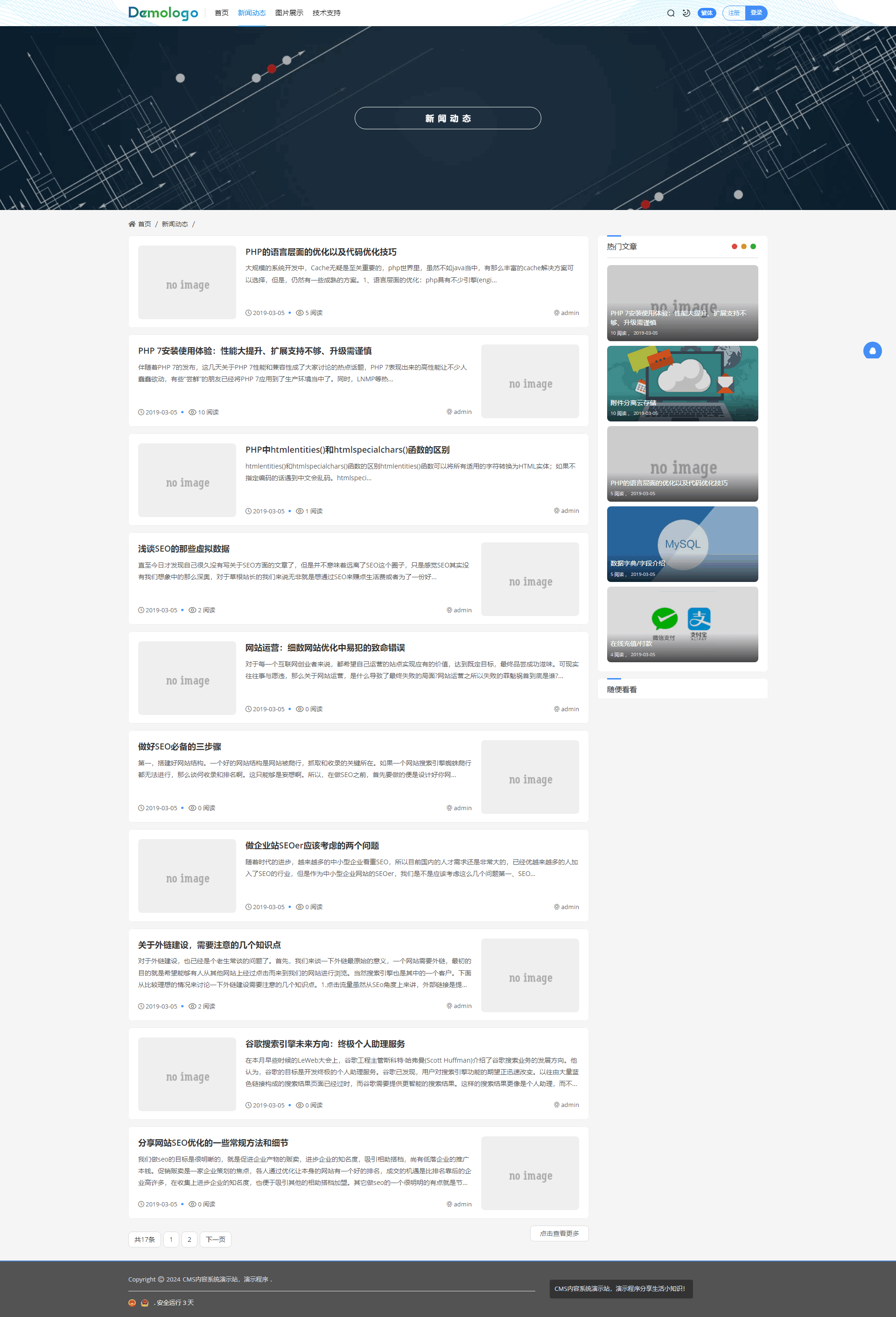Click the 注册 register button

[x=734, y=13]
